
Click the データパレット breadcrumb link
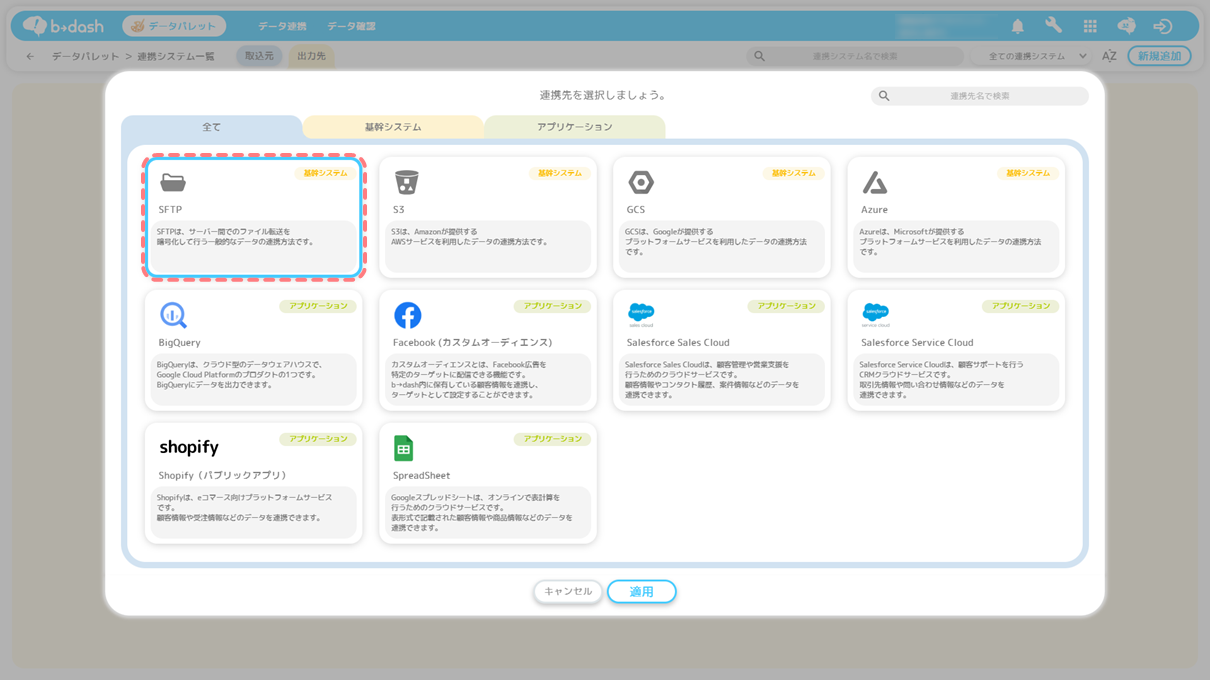[x=85, y=56]
